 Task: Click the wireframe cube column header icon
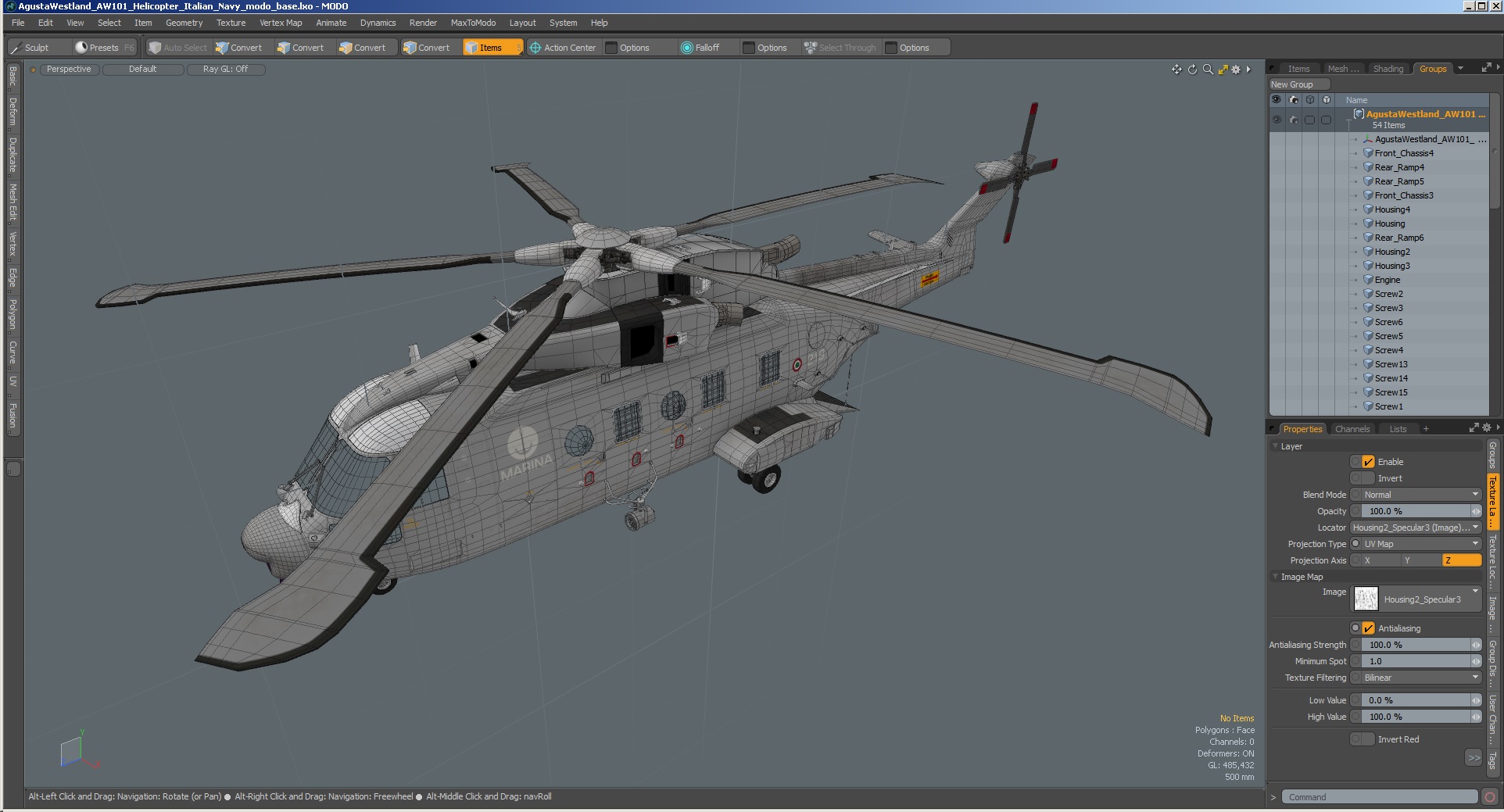click(1310, 100)
